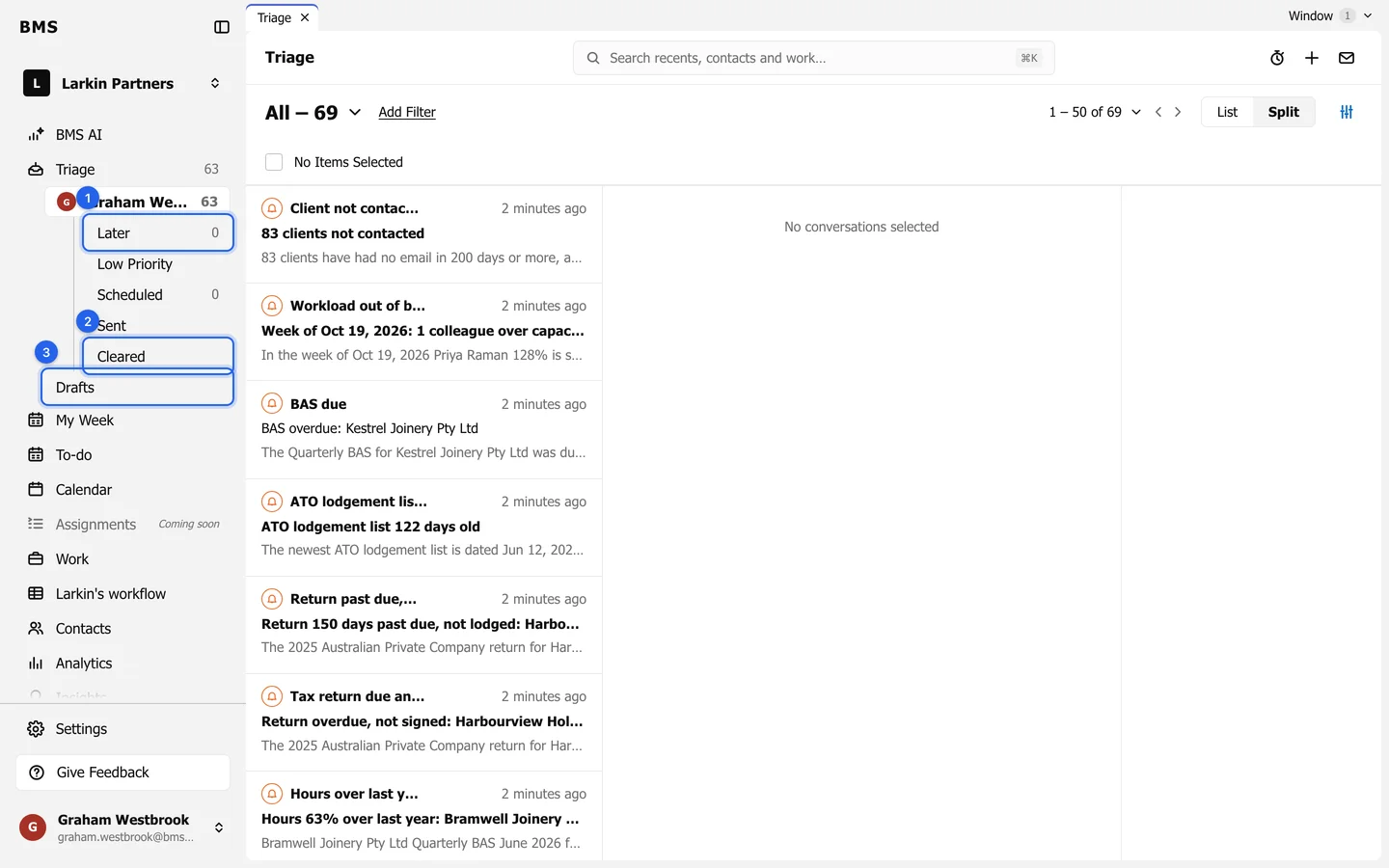
Task: Go to next page arrow
Action: 1178,112
